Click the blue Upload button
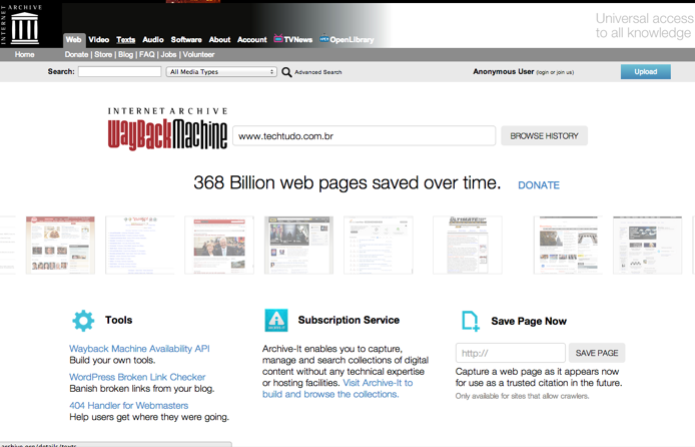This screenshot has width=695, height=447. (x=645, y=71)
